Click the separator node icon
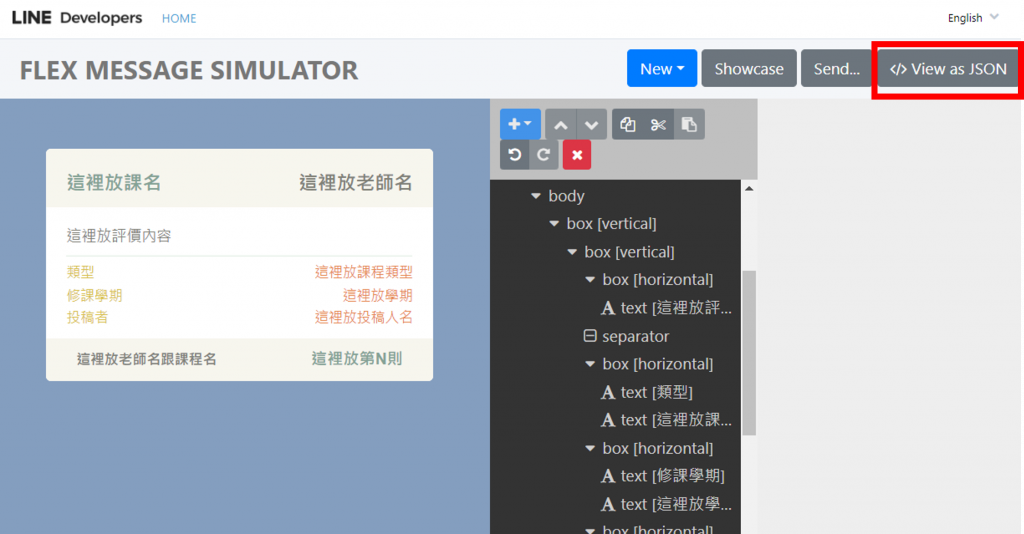The image size is (1024, 534). [590, 336]
